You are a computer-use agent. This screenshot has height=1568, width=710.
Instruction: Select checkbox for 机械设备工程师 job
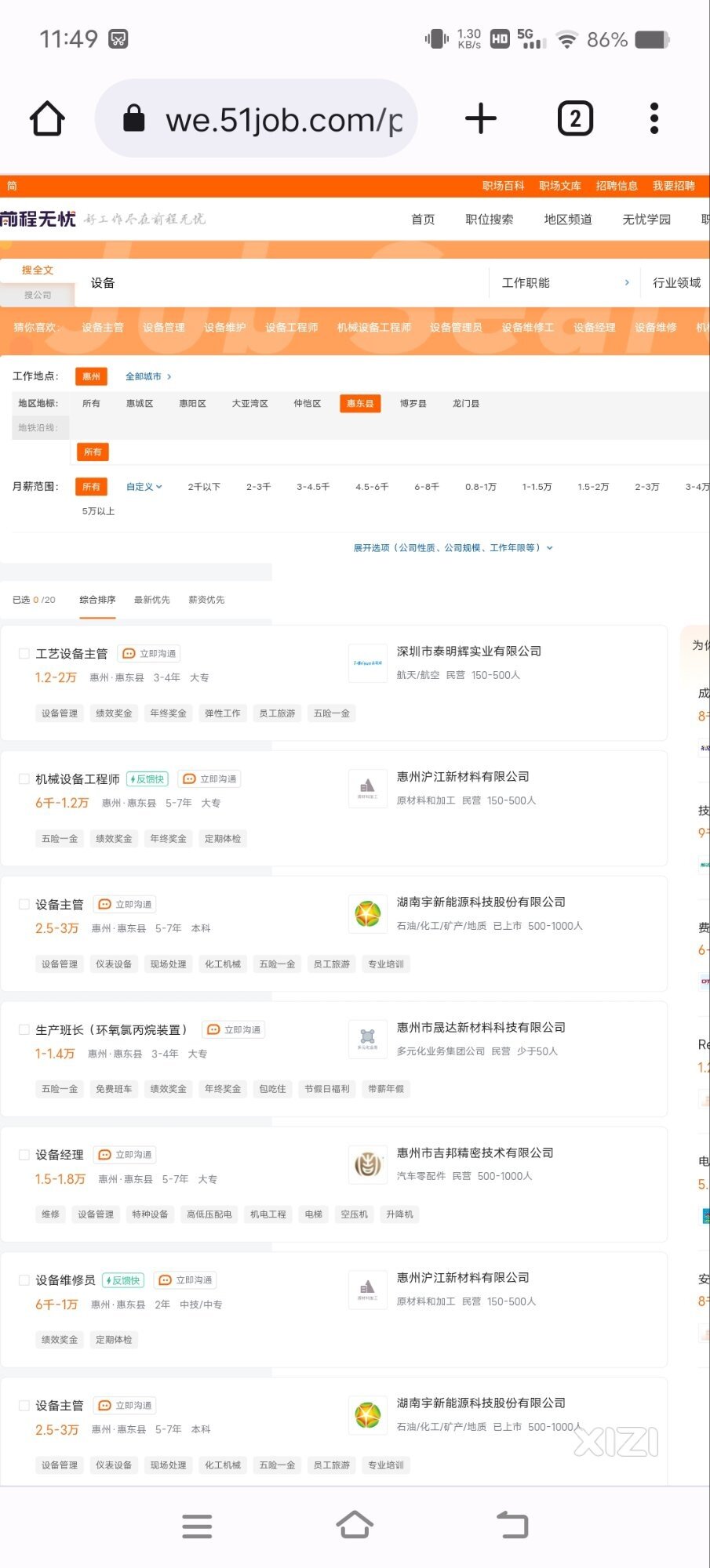[24, 779]
